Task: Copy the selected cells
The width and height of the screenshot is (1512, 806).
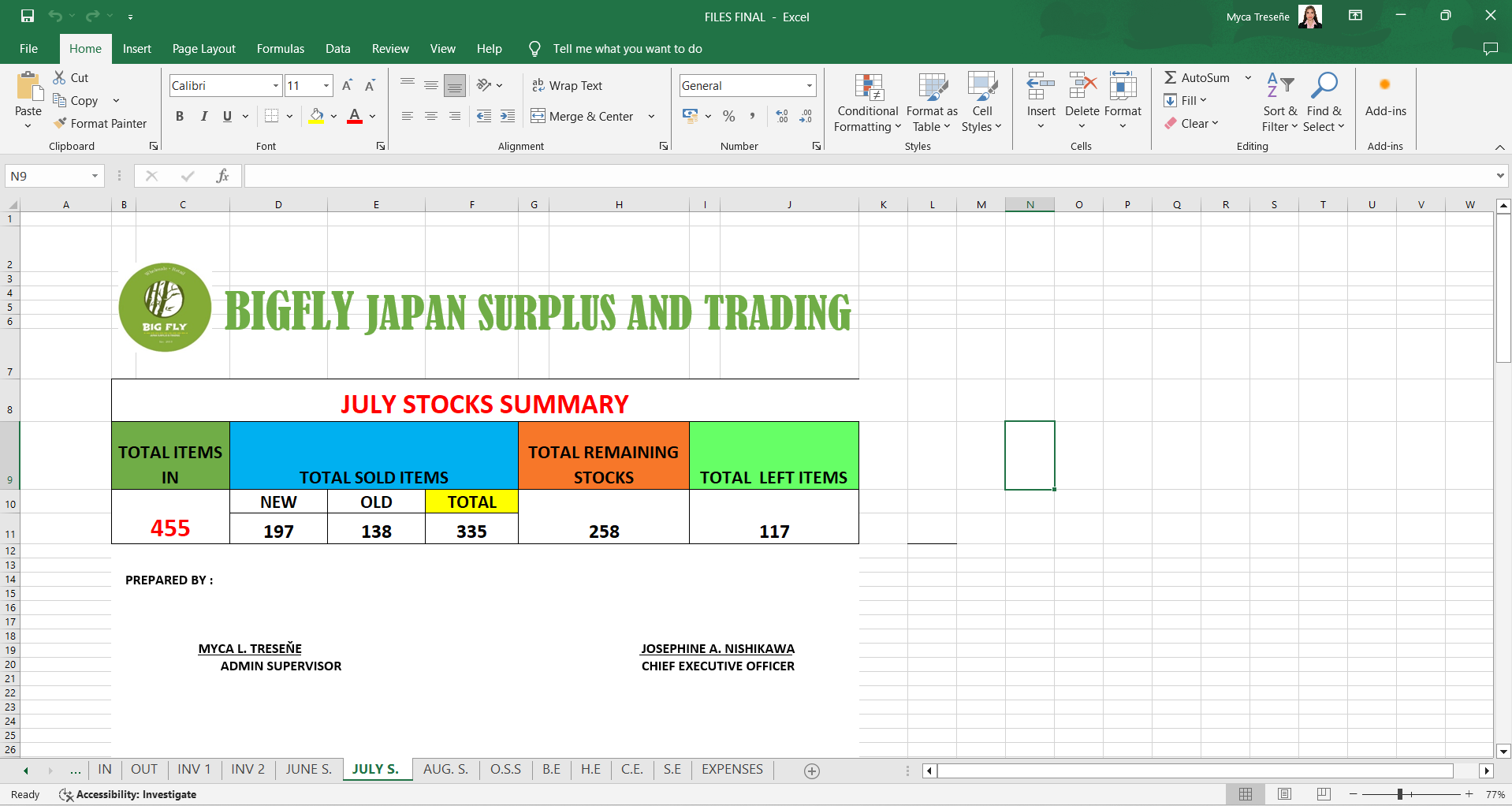Action: tap(76, 100)
